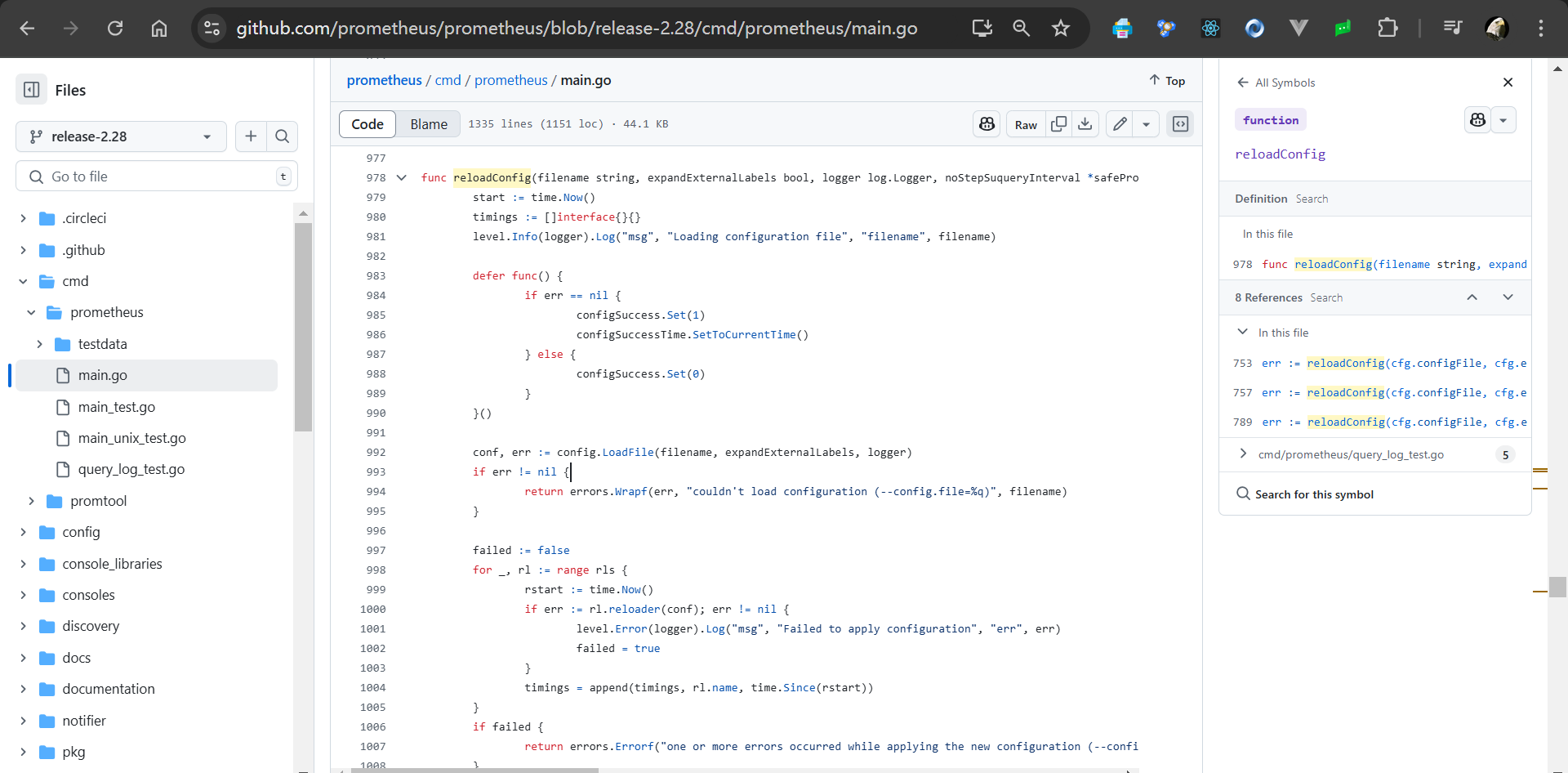Open Chrome three-dot menu

(1540, 29)
